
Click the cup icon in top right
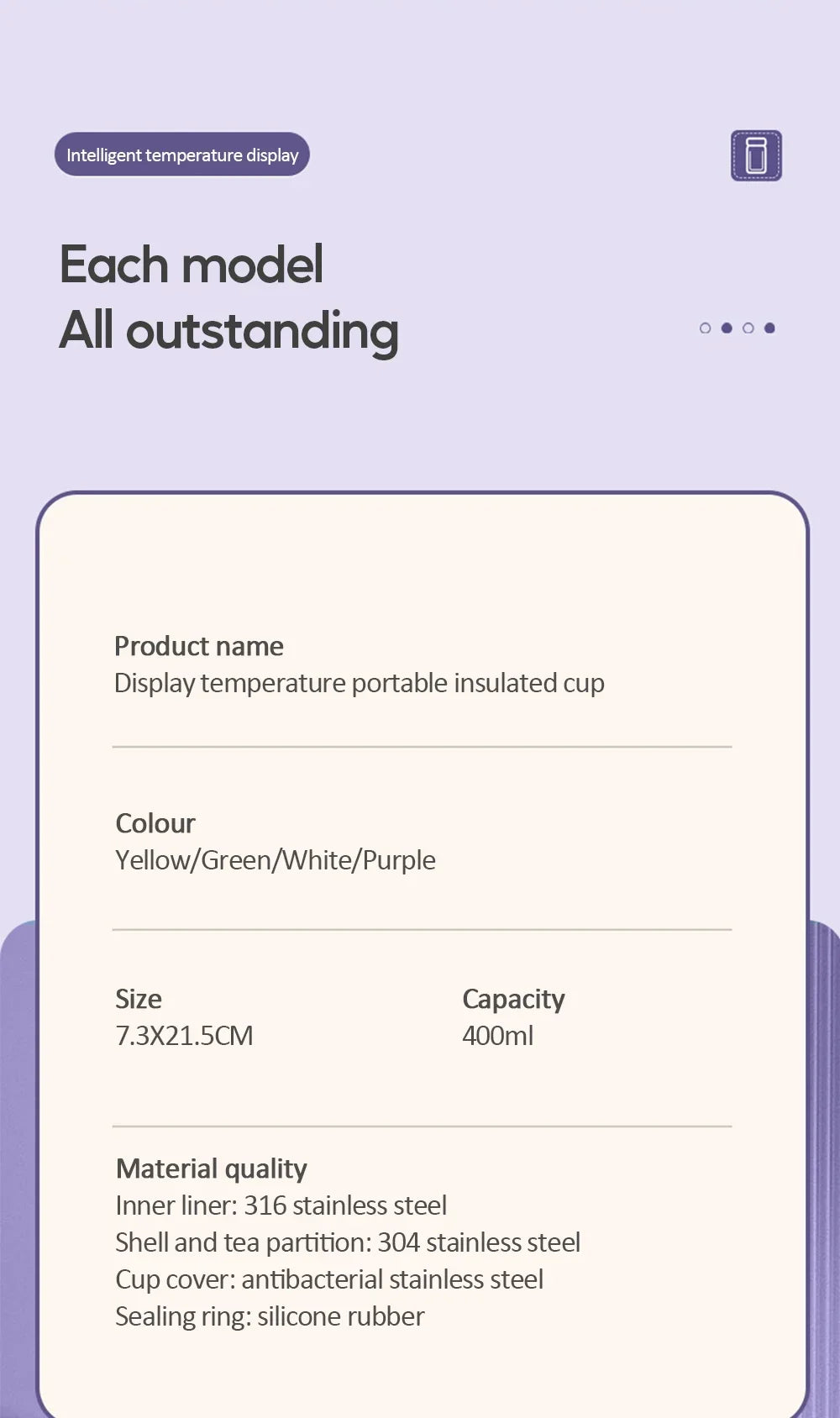756,155
